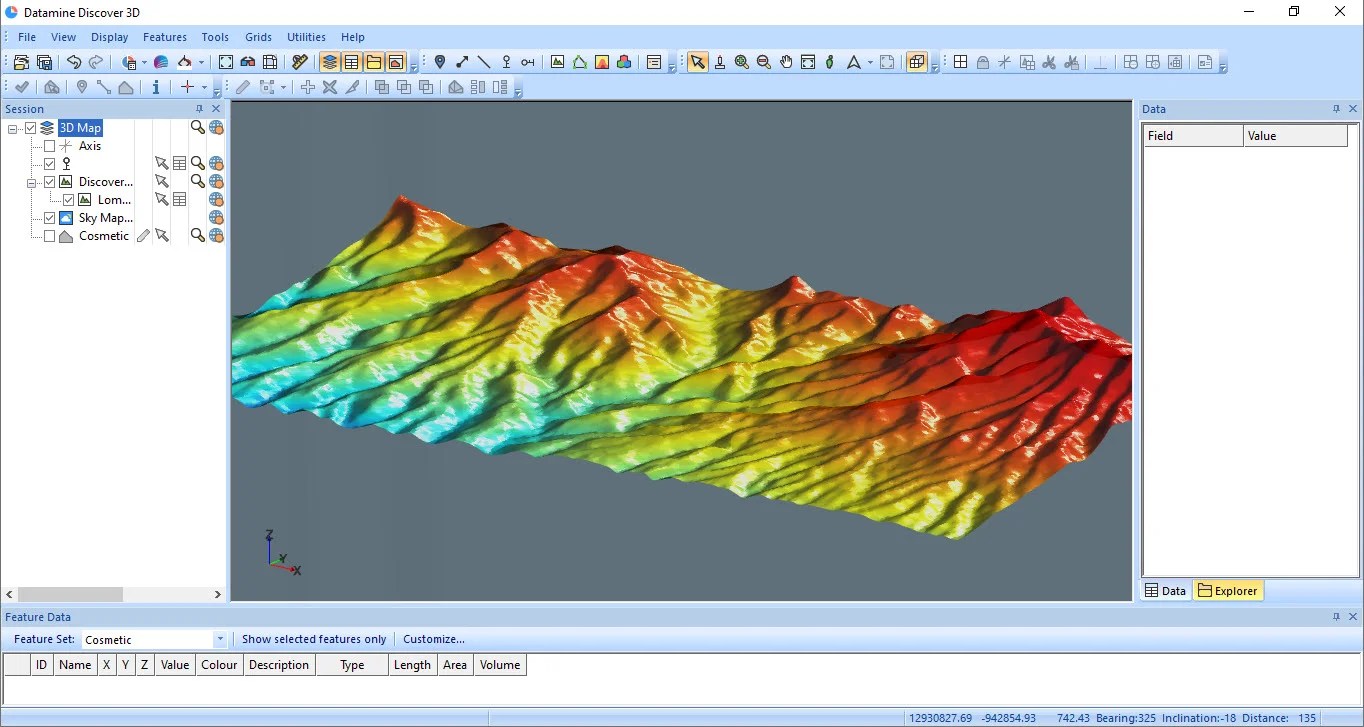The image size is (1364, 727).
Task: Open the Grids menu
Action: (258, 37)
